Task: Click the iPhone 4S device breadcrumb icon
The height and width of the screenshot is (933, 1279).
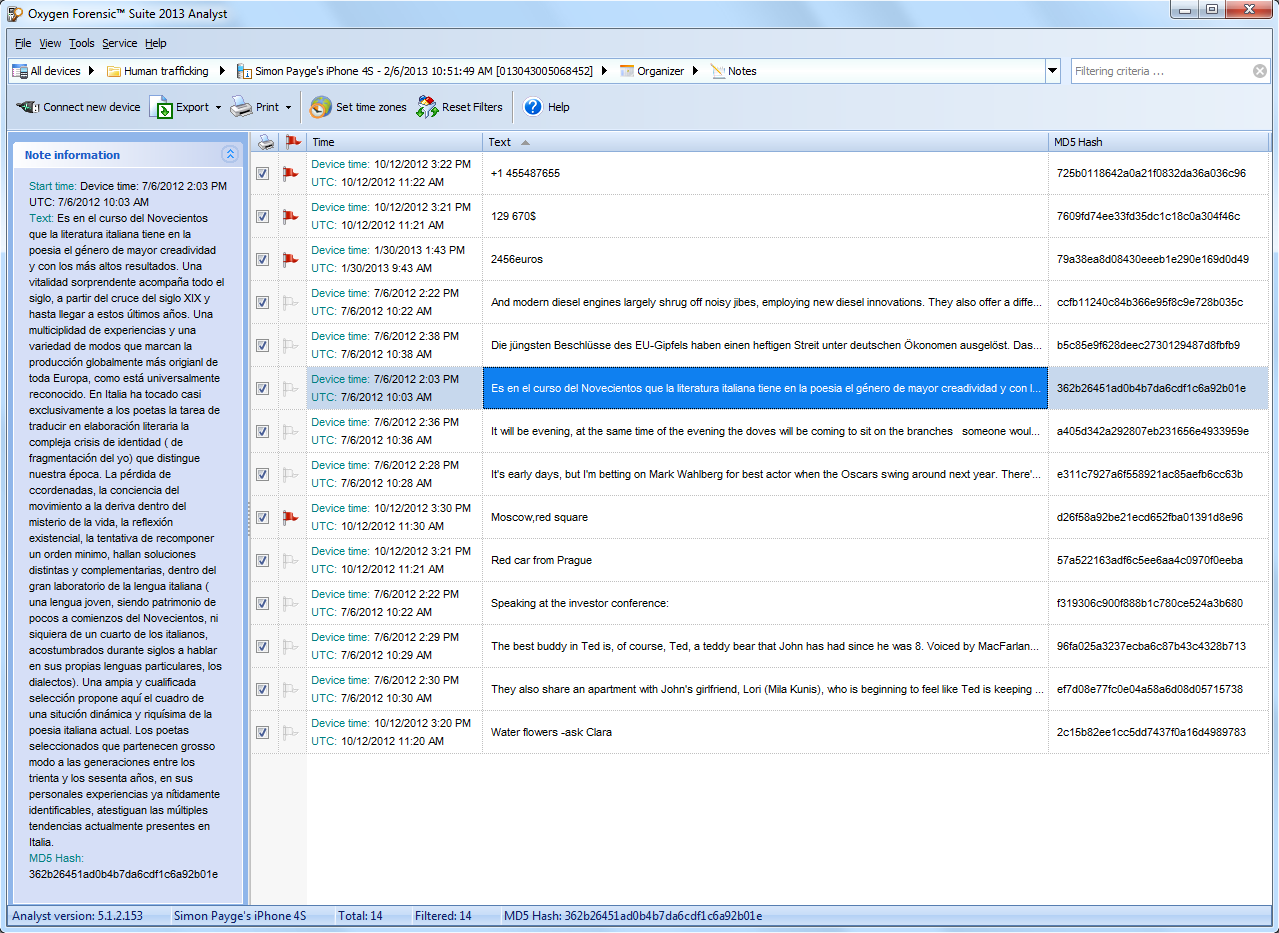Action: coord(245,71)
